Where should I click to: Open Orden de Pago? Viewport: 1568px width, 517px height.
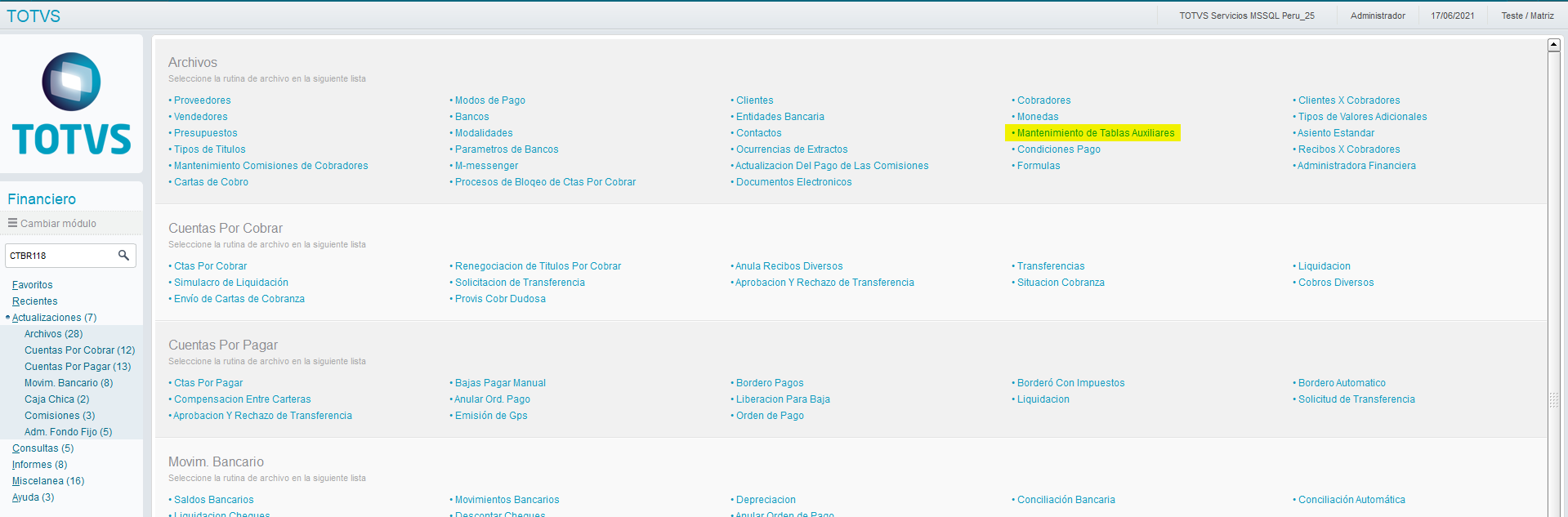[x=770, y=416]
